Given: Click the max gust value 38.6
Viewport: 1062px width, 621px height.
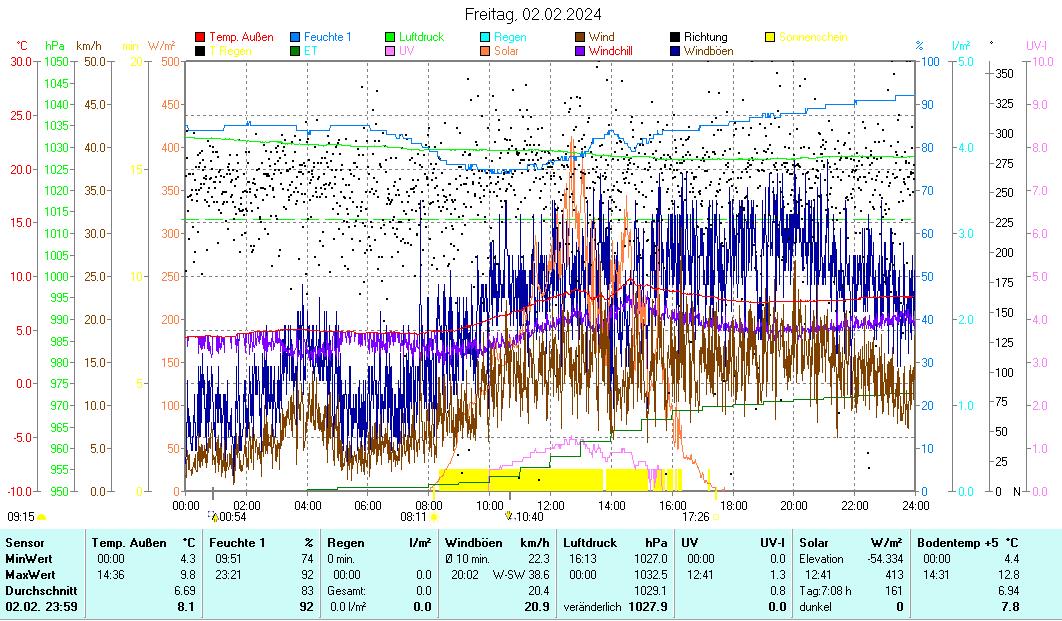Looking at the screenshot, I should coord(539,575).
